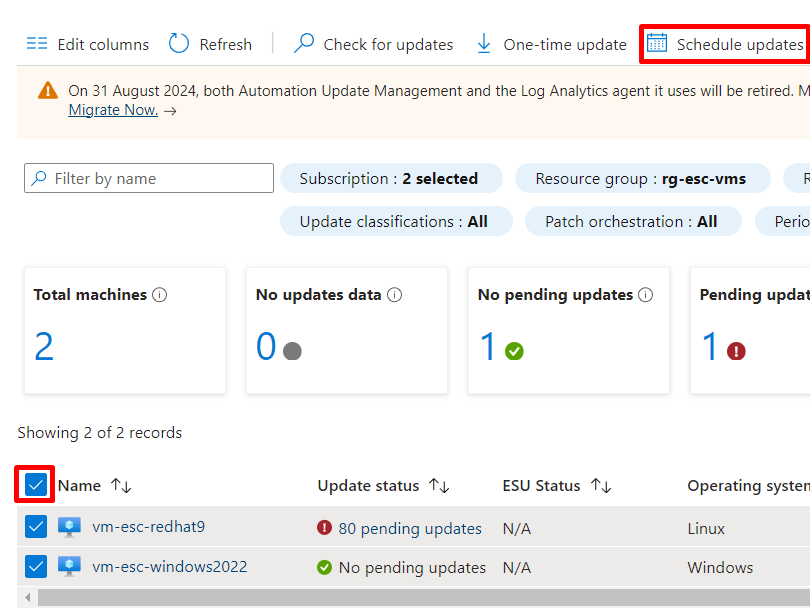Click VM icon next to vm-esc-redhat9
Image resolution: width=810 pixels, height=609 pixels.
coord(69,527)
